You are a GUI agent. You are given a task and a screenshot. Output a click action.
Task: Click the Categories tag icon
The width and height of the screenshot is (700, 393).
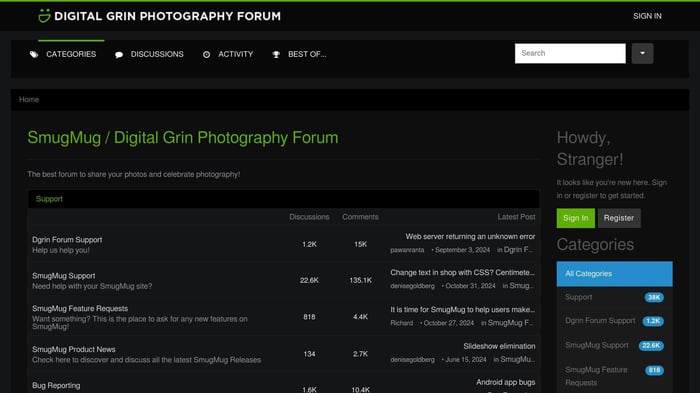tap(34, 54)
